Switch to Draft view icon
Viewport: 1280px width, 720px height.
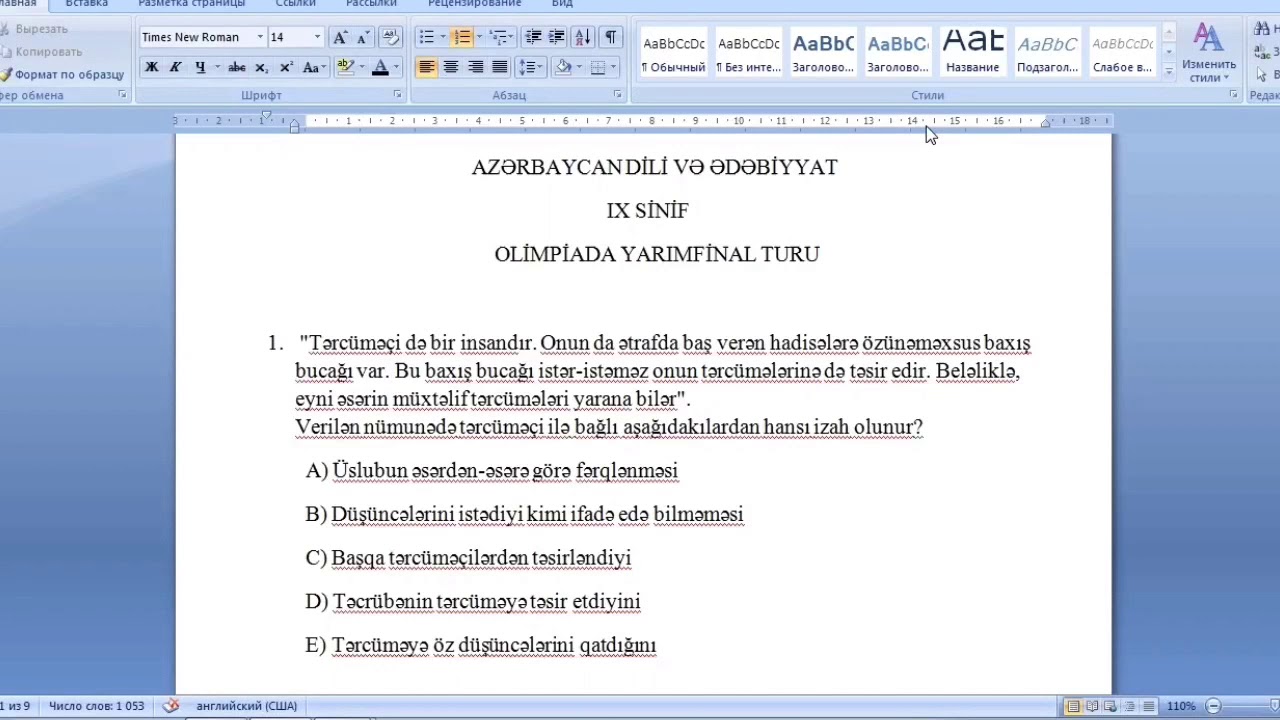pyautogui.click(x=1149, y=706)
